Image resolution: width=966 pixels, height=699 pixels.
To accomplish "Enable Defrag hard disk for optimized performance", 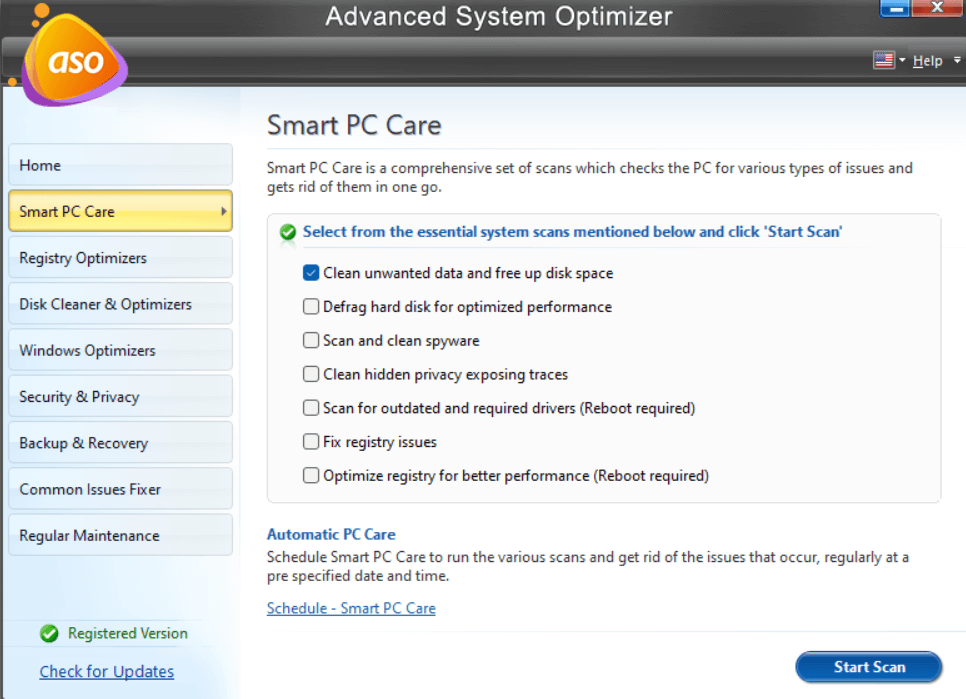I will click(x=311, y=307).
